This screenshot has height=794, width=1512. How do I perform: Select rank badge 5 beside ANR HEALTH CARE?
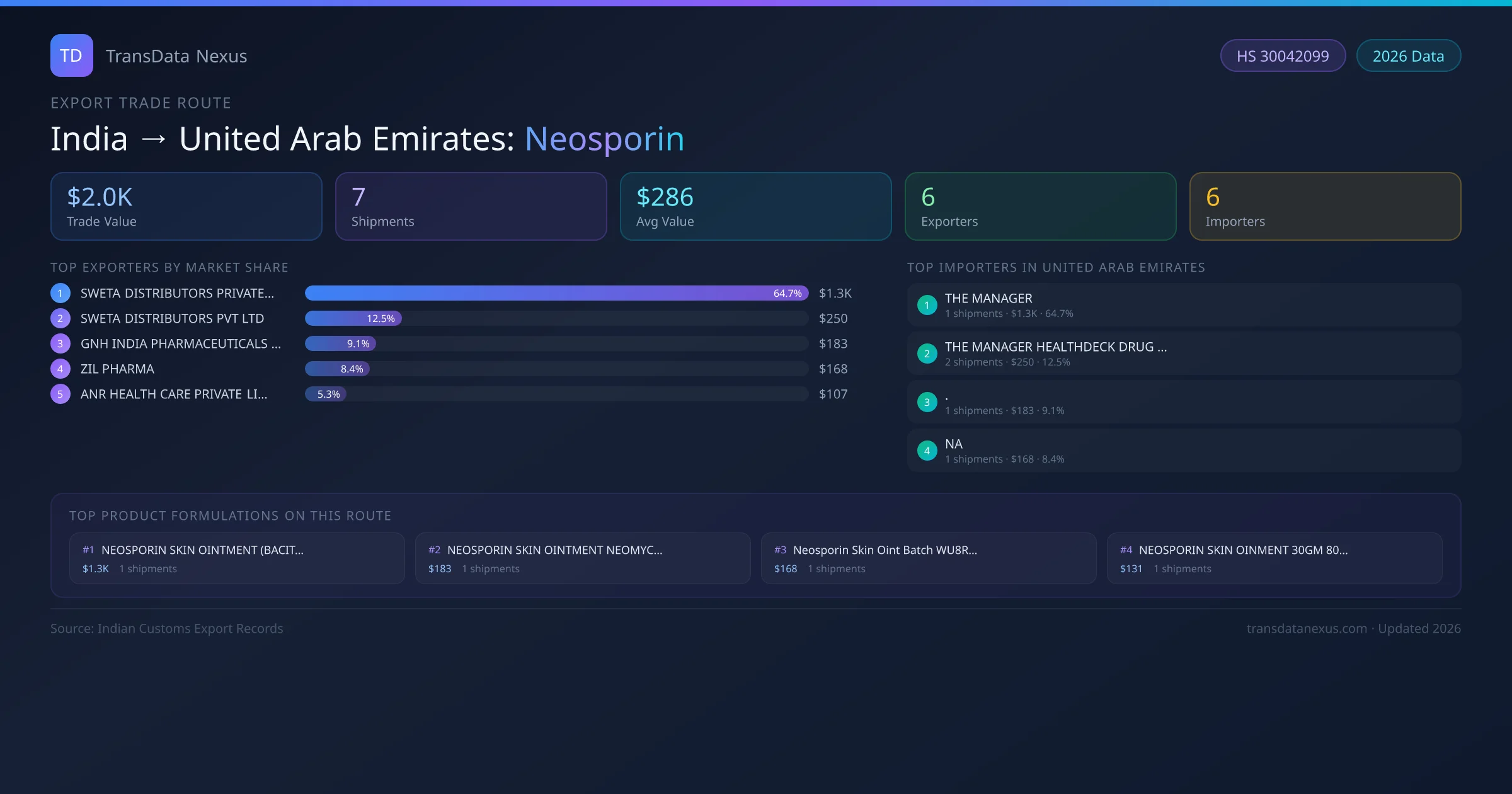(60, 394)
